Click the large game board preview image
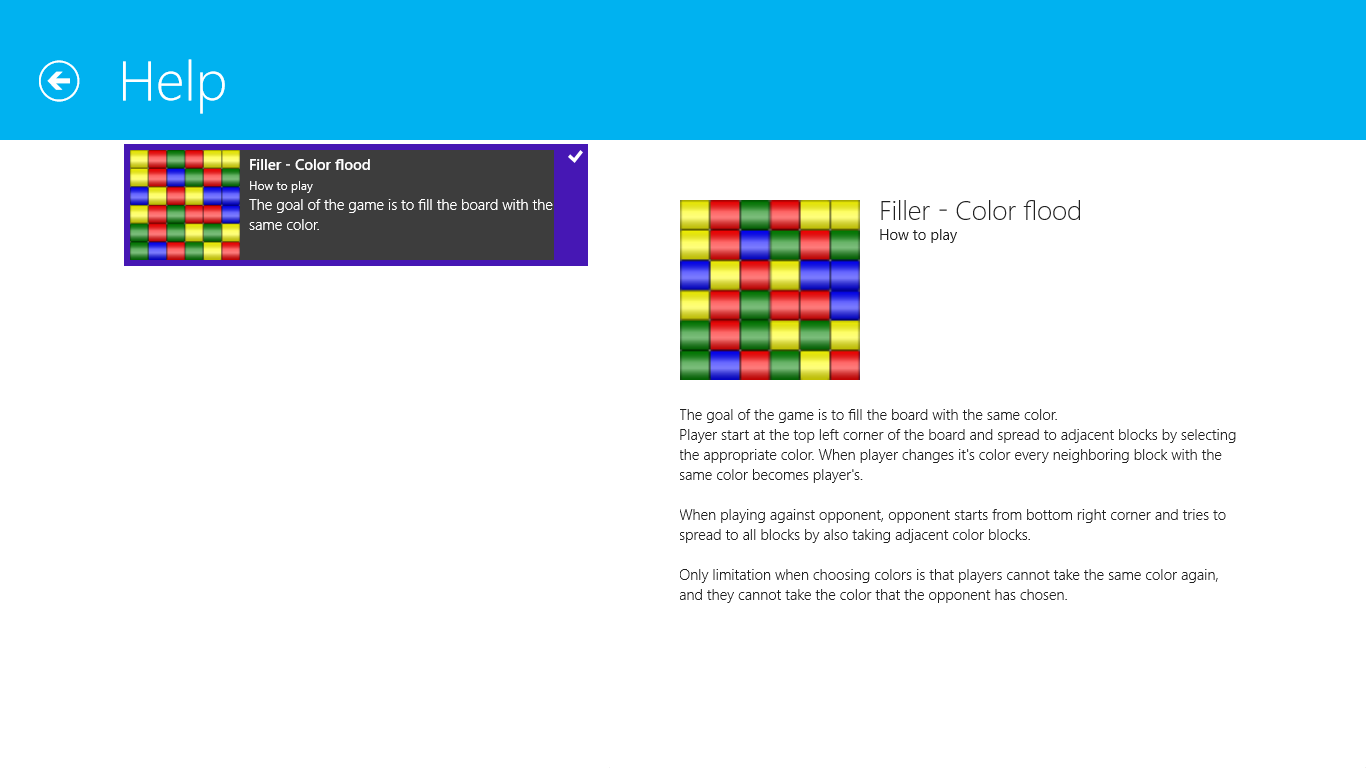The width and height of the screenshot is (1366, 768). [x=770, y=290]
